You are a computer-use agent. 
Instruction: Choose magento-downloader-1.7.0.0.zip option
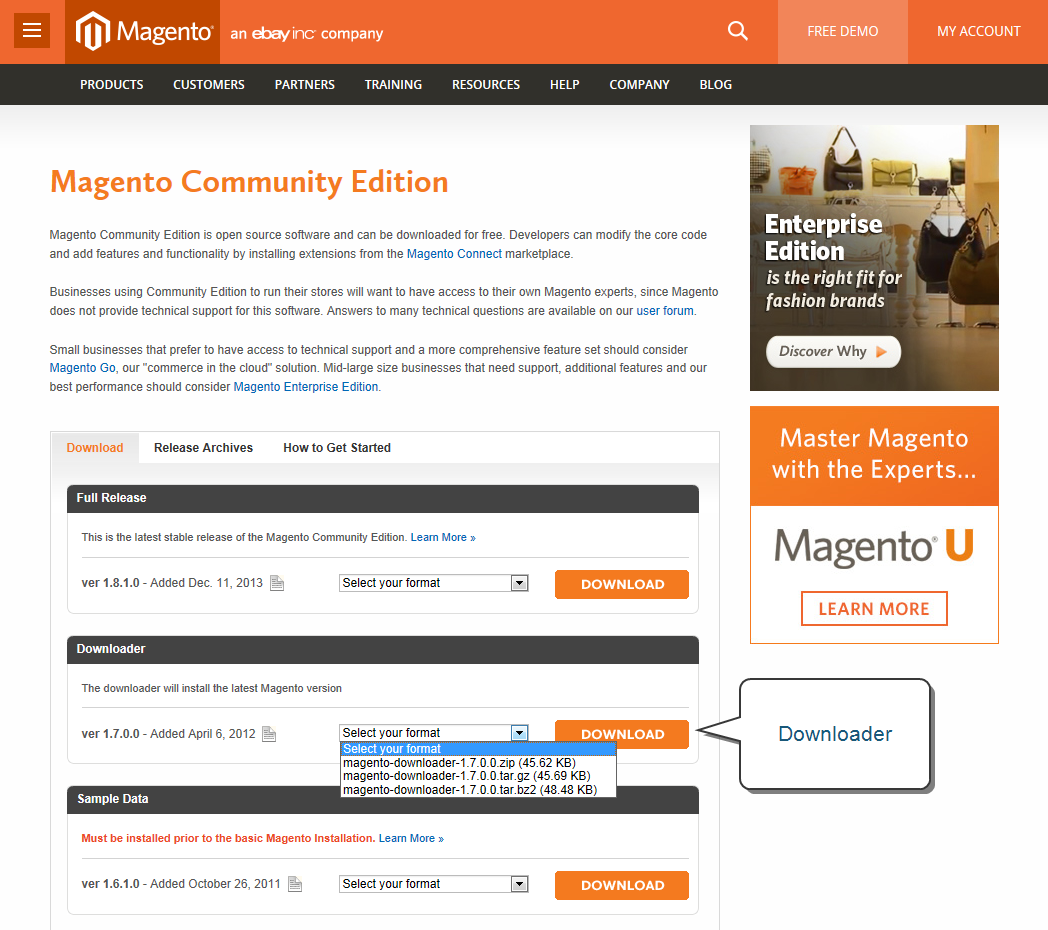click(x=478, y=763)
